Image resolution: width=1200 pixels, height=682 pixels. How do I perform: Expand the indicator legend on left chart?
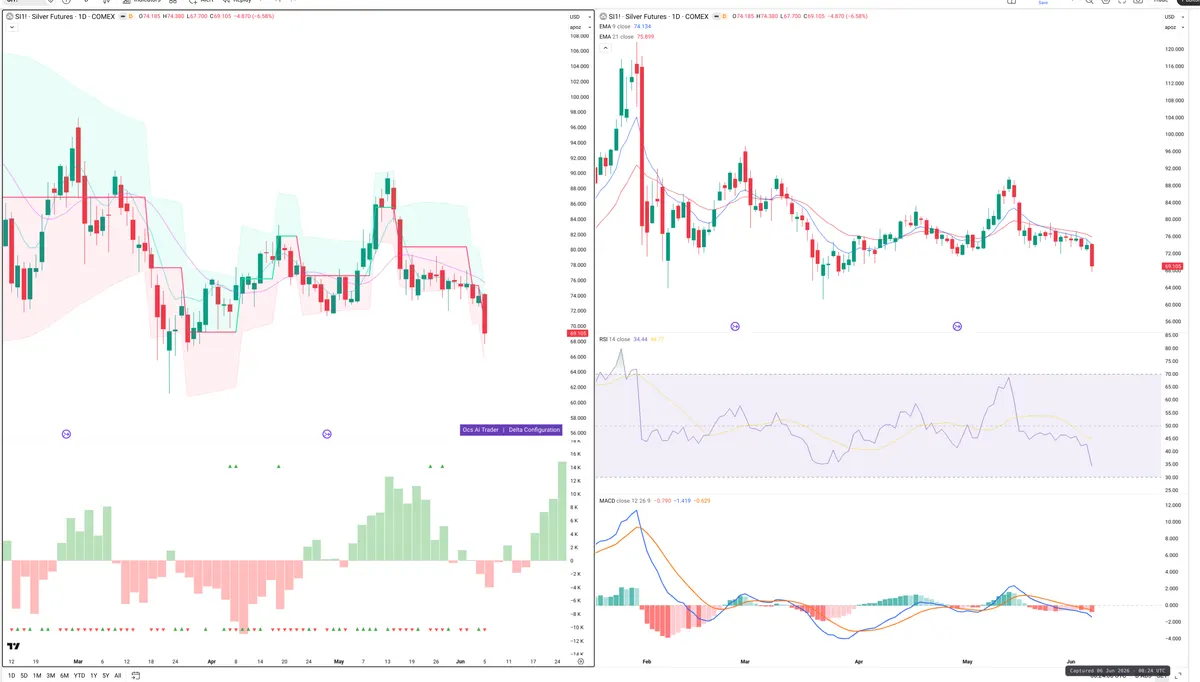[10, 28]
